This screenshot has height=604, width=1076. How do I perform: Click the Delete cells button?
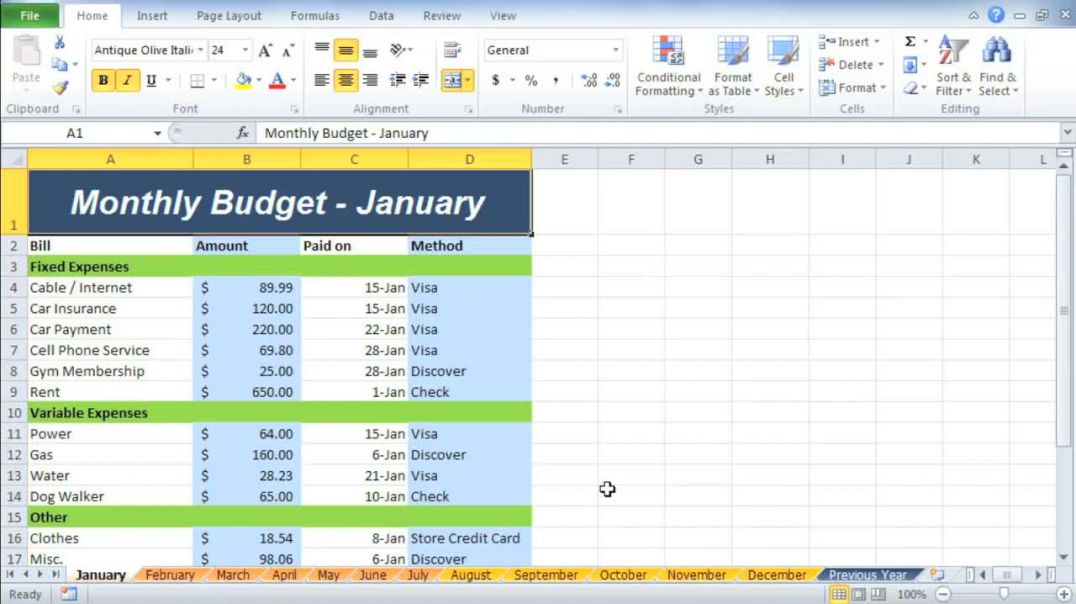coord(851,65)
